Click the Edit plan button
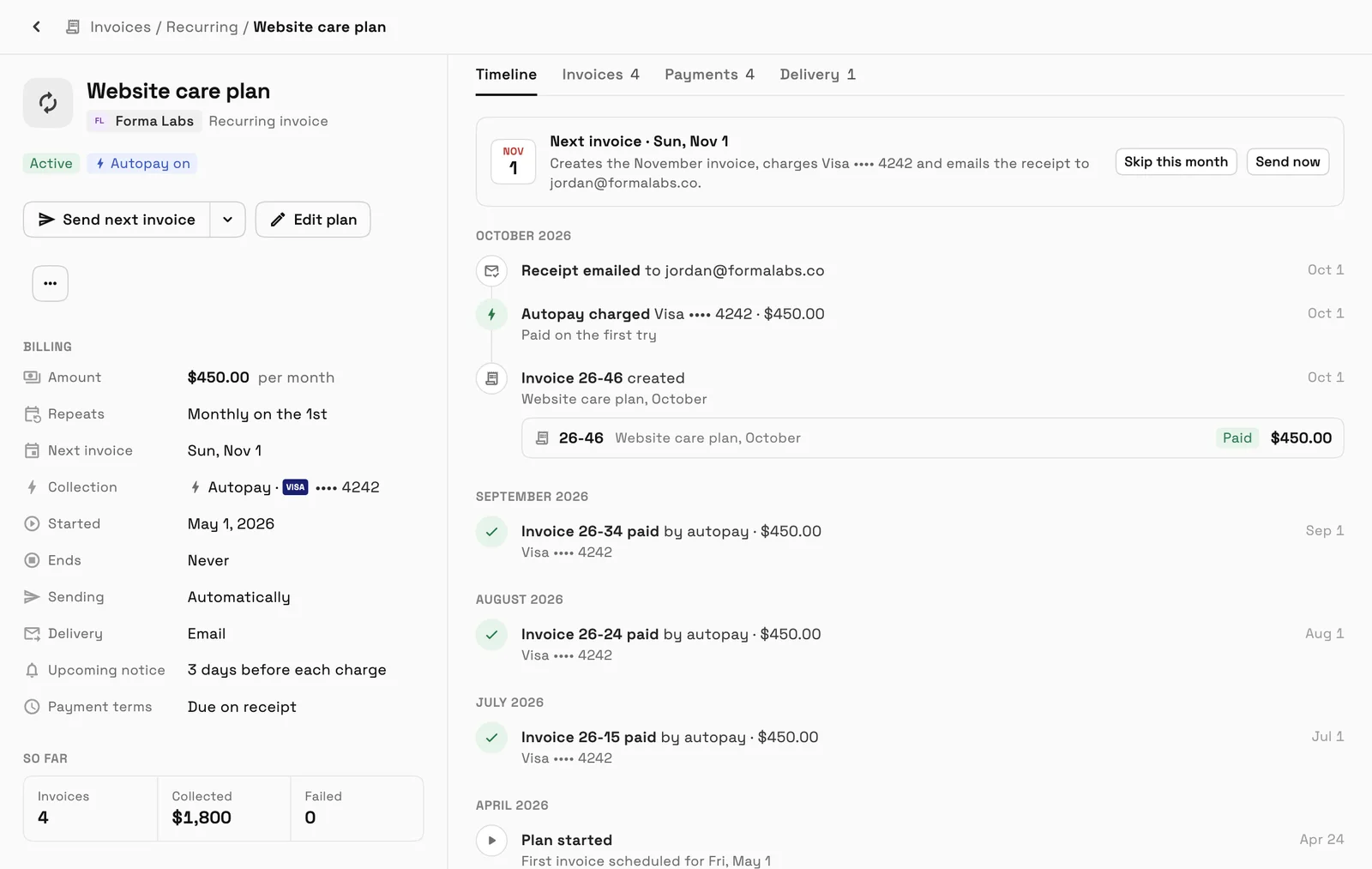 tap(313, 220)
